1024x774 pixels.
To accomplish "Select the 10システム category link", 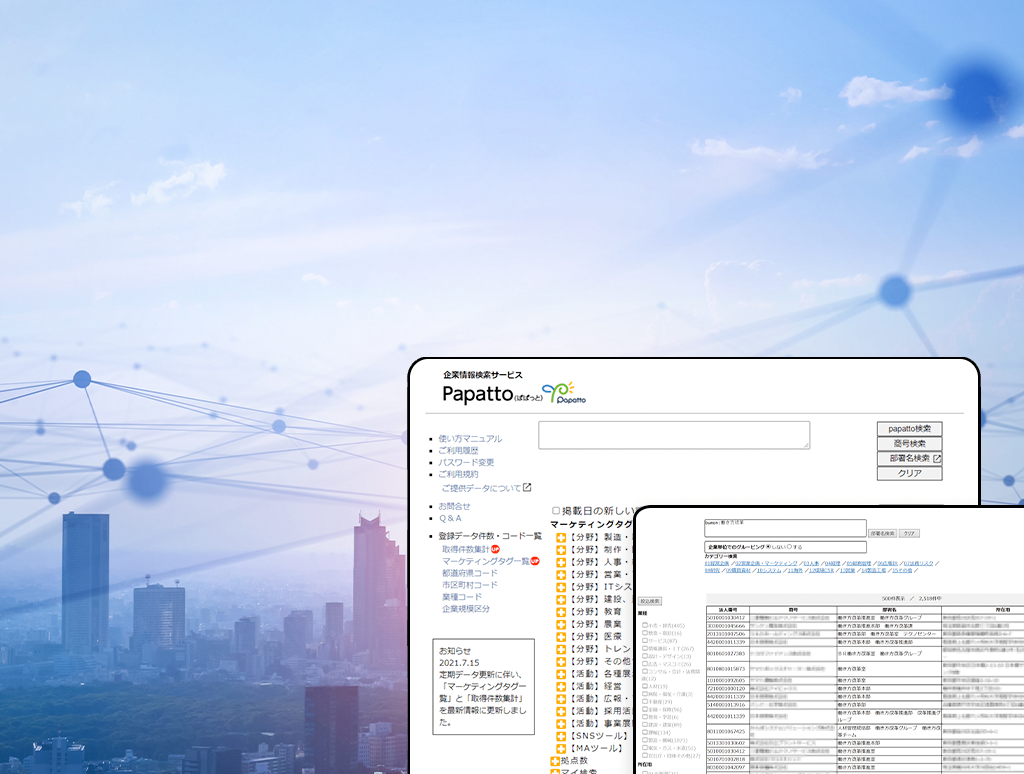I will (x=769, y=570).
